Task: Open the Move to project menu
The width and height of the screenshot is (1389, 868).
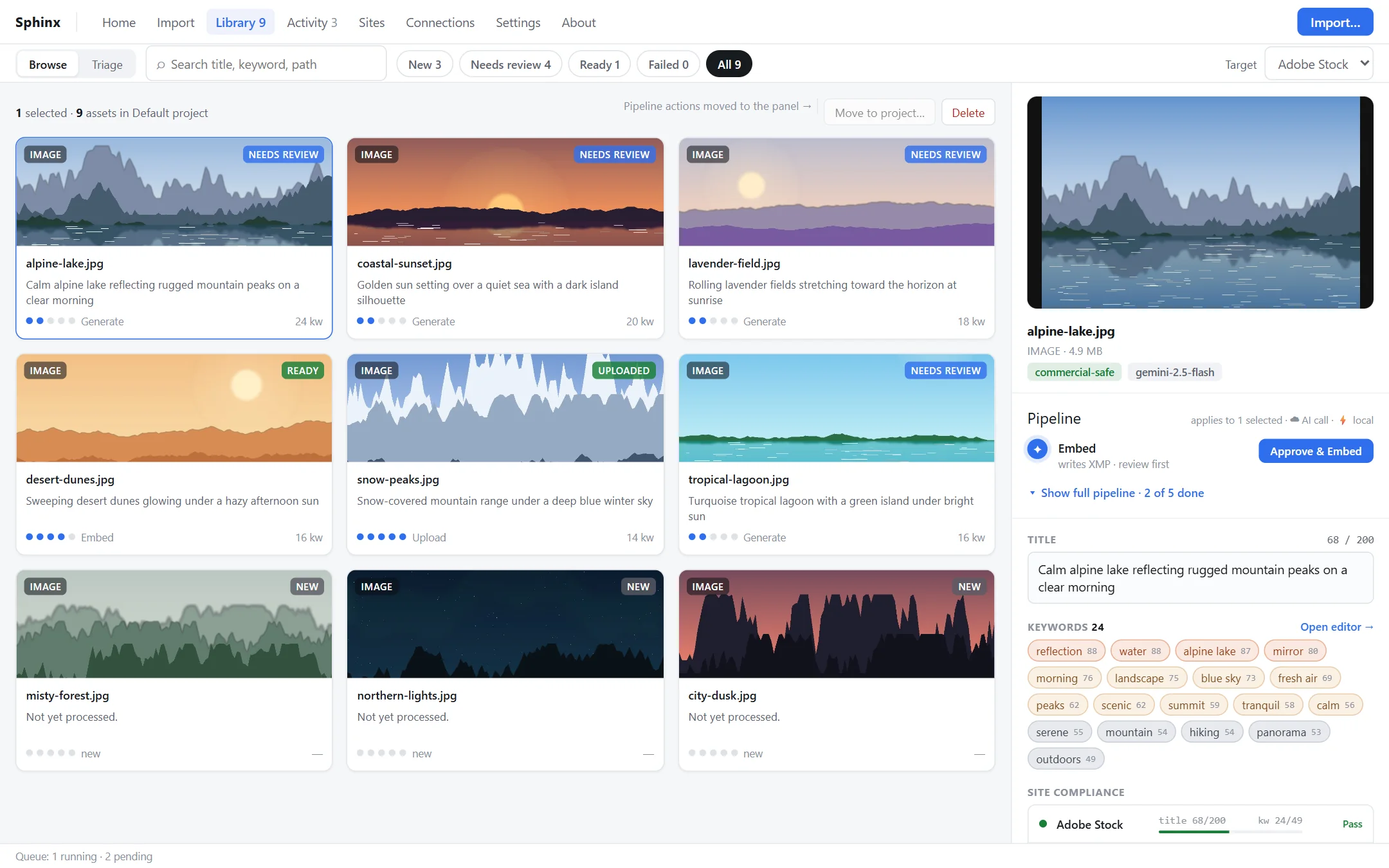Action: [x=880, y=113]
